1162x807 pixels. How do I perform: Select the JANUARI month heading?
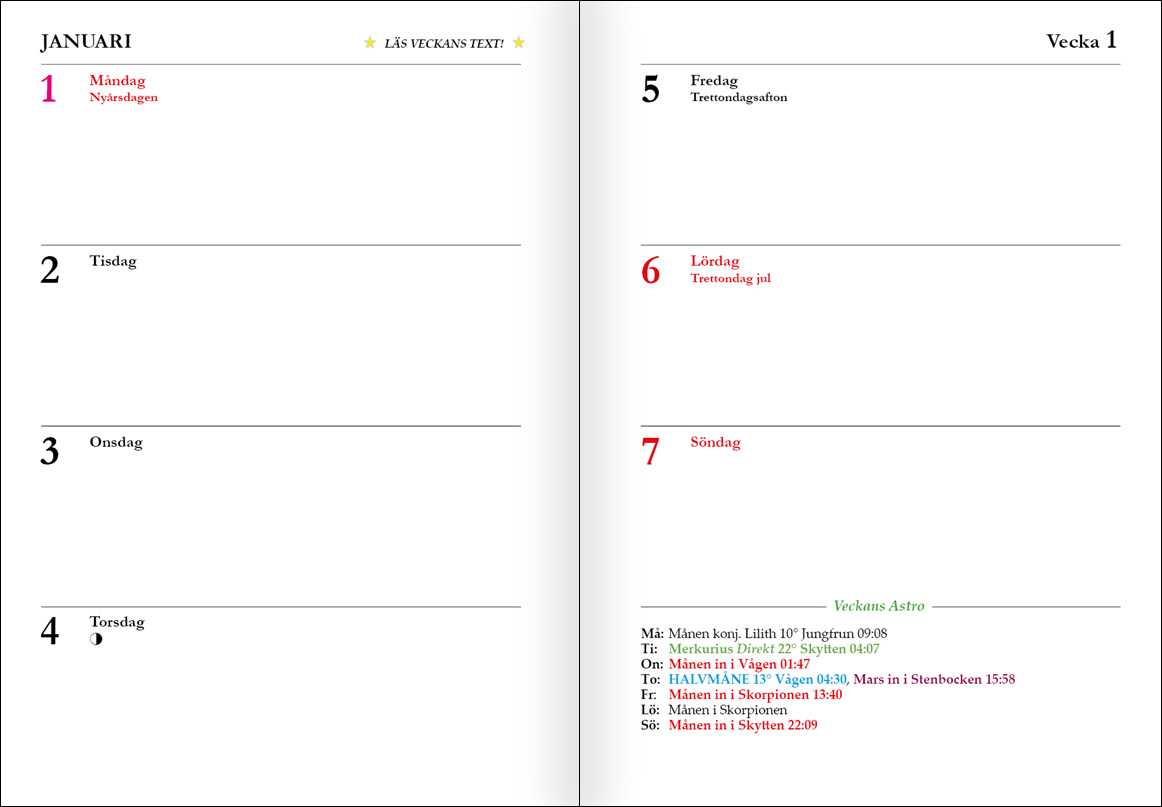pyautogui.click(x=86, y=42)
